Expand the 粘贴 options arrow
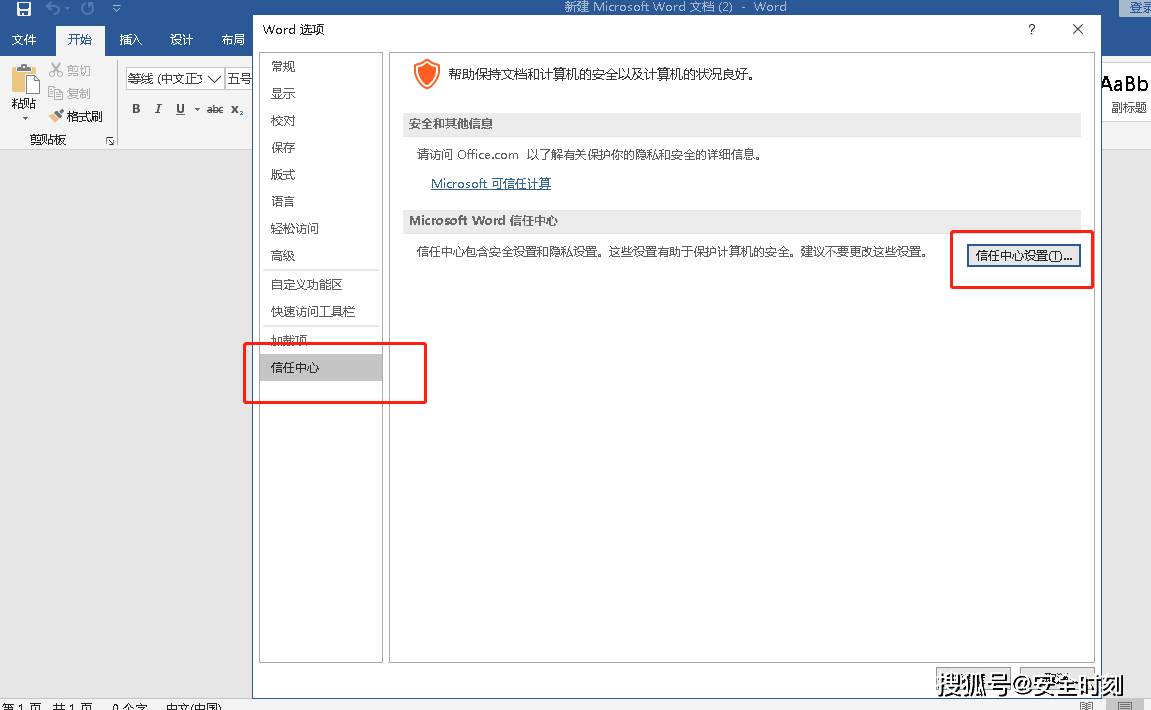The height and width of the screenshot is (710, 1151). [x=25, y=118]
